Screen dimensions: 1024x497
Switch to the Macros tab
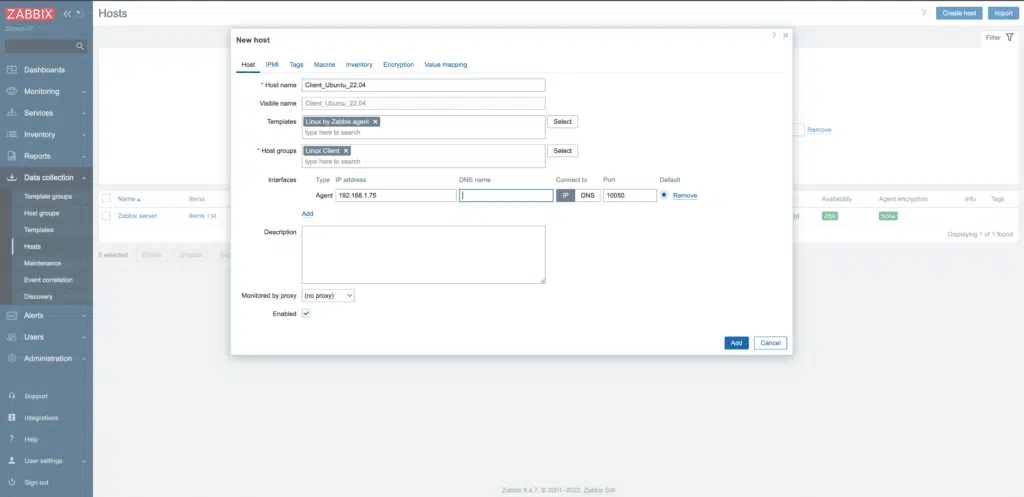(325, 65)
